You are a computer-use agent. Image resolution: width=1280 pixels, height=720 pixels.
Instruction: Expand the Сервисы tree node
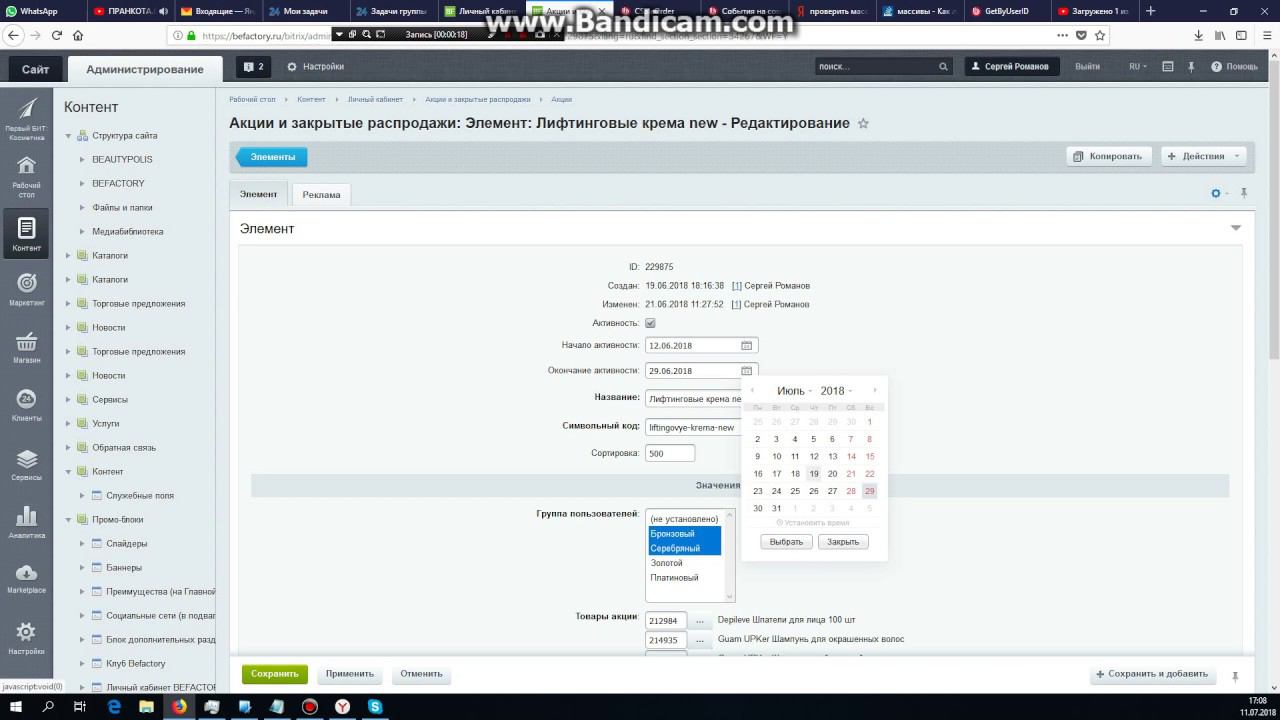click(x=69, y=400)
